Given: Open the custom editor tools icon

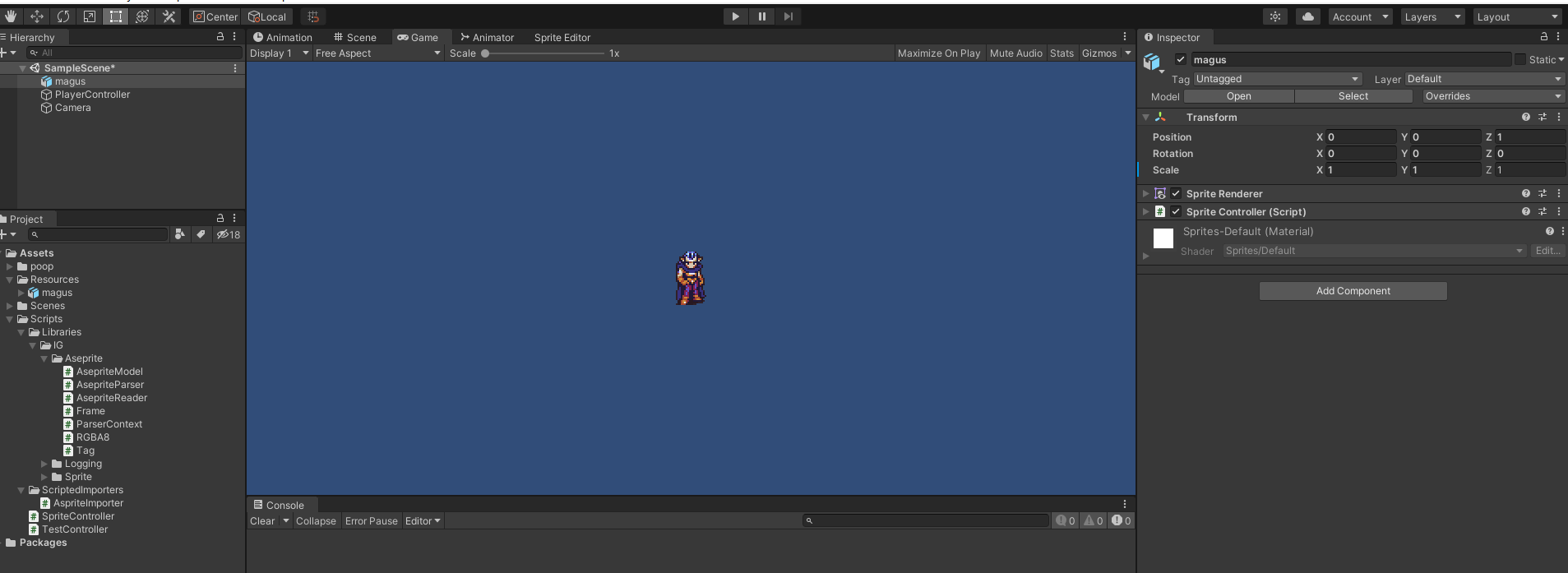Looking at the screenshot, I should coord(169,16).
